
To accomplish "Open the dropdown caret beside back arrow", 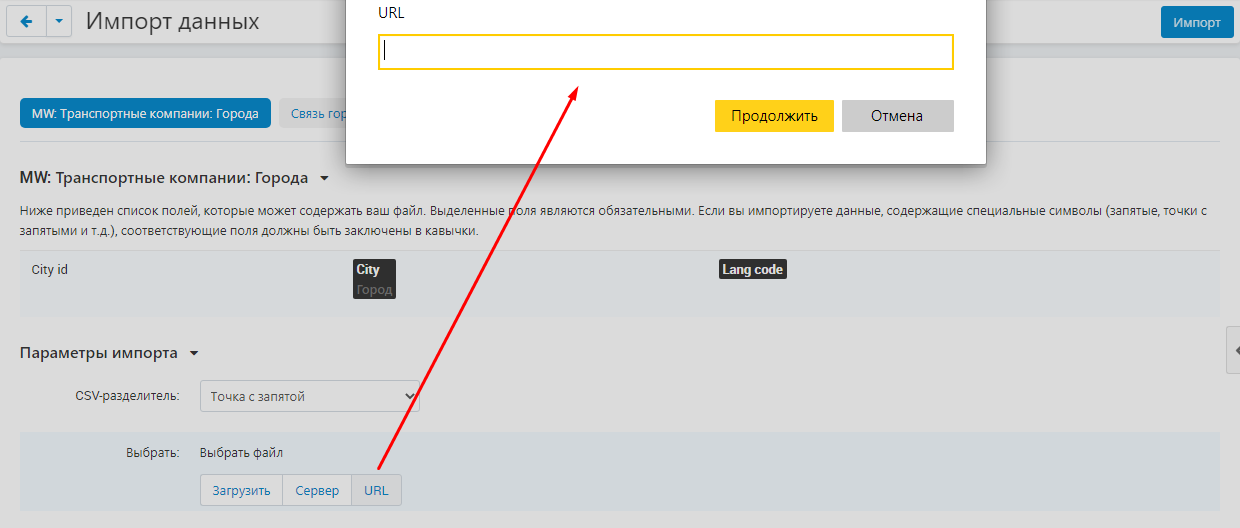I will 59,22.
